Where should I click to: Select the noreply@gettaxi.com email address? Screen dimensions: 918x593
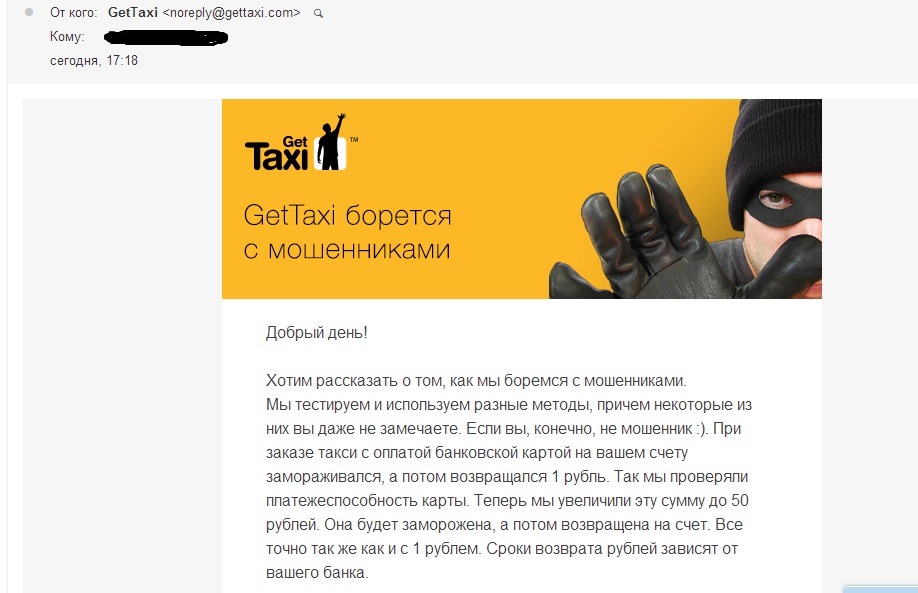[231, 13]
